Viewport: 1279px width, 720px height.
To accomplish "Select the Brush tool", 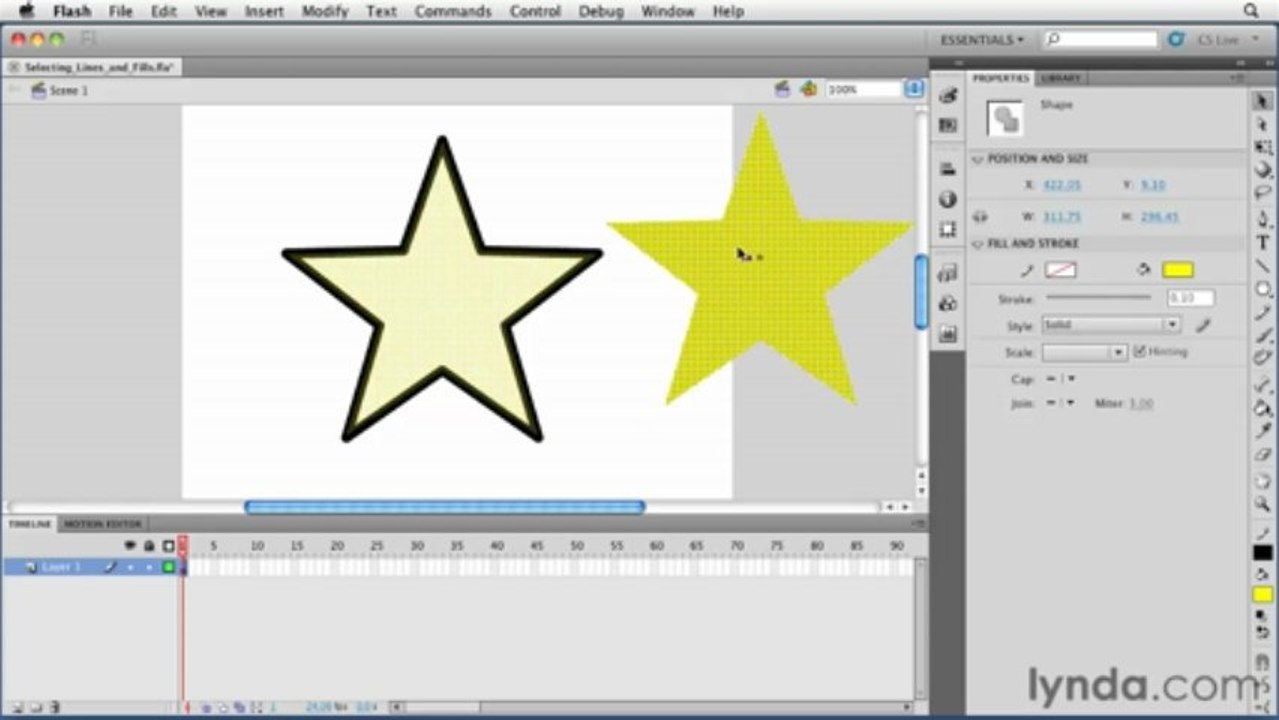I will [x=1263, y=335].
